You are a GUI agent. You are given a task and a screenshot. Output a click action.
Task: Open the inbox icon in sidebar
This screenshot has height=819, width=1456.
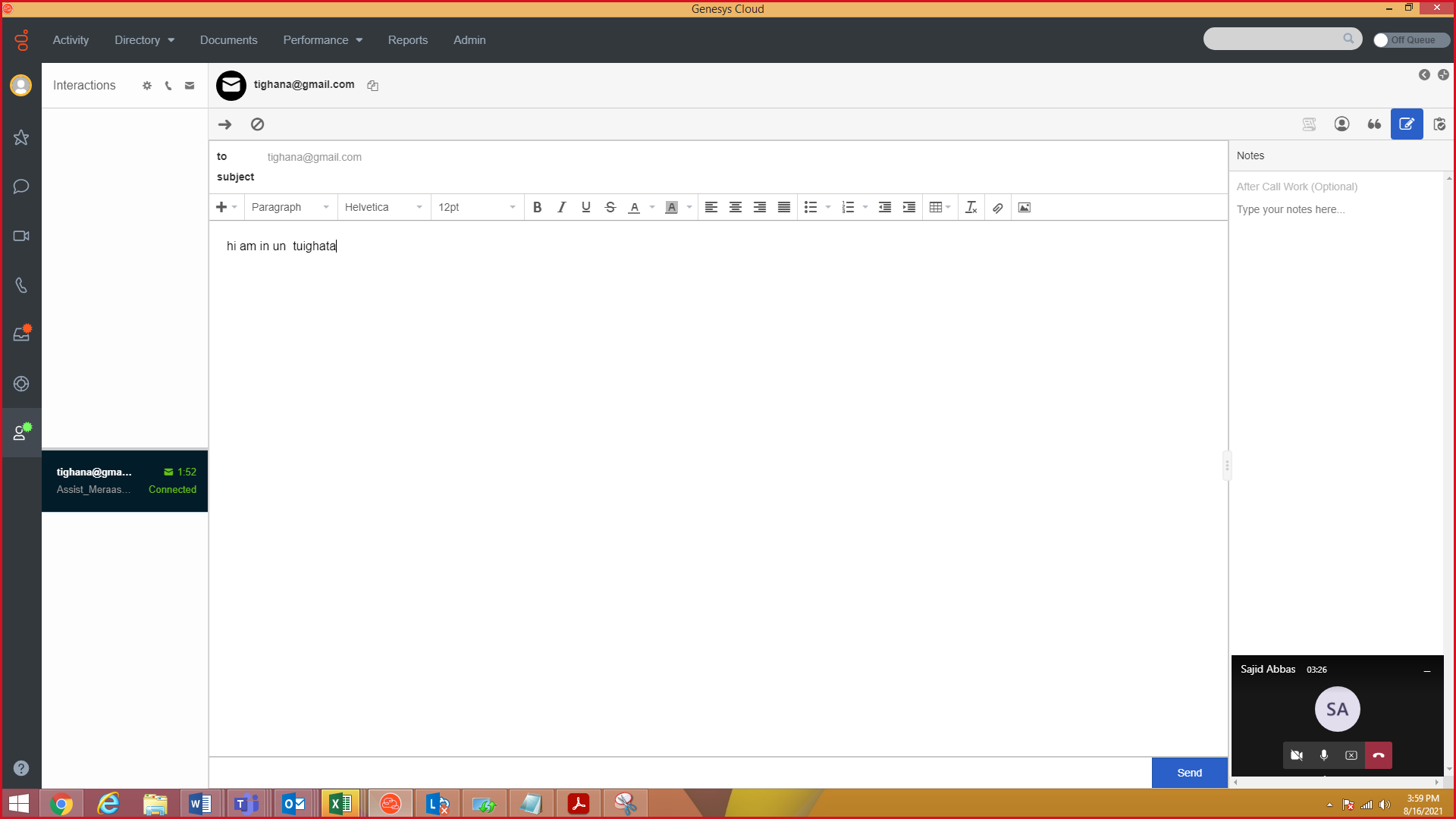pyautogui.click(x=21, y=334)
